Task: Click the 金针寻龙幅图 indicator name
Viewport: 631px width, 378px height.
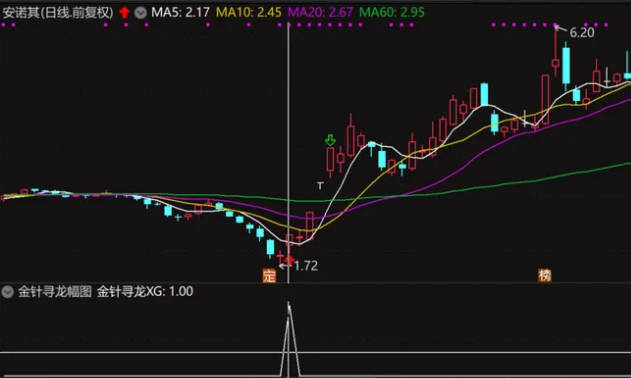Action: pos(55,291)
